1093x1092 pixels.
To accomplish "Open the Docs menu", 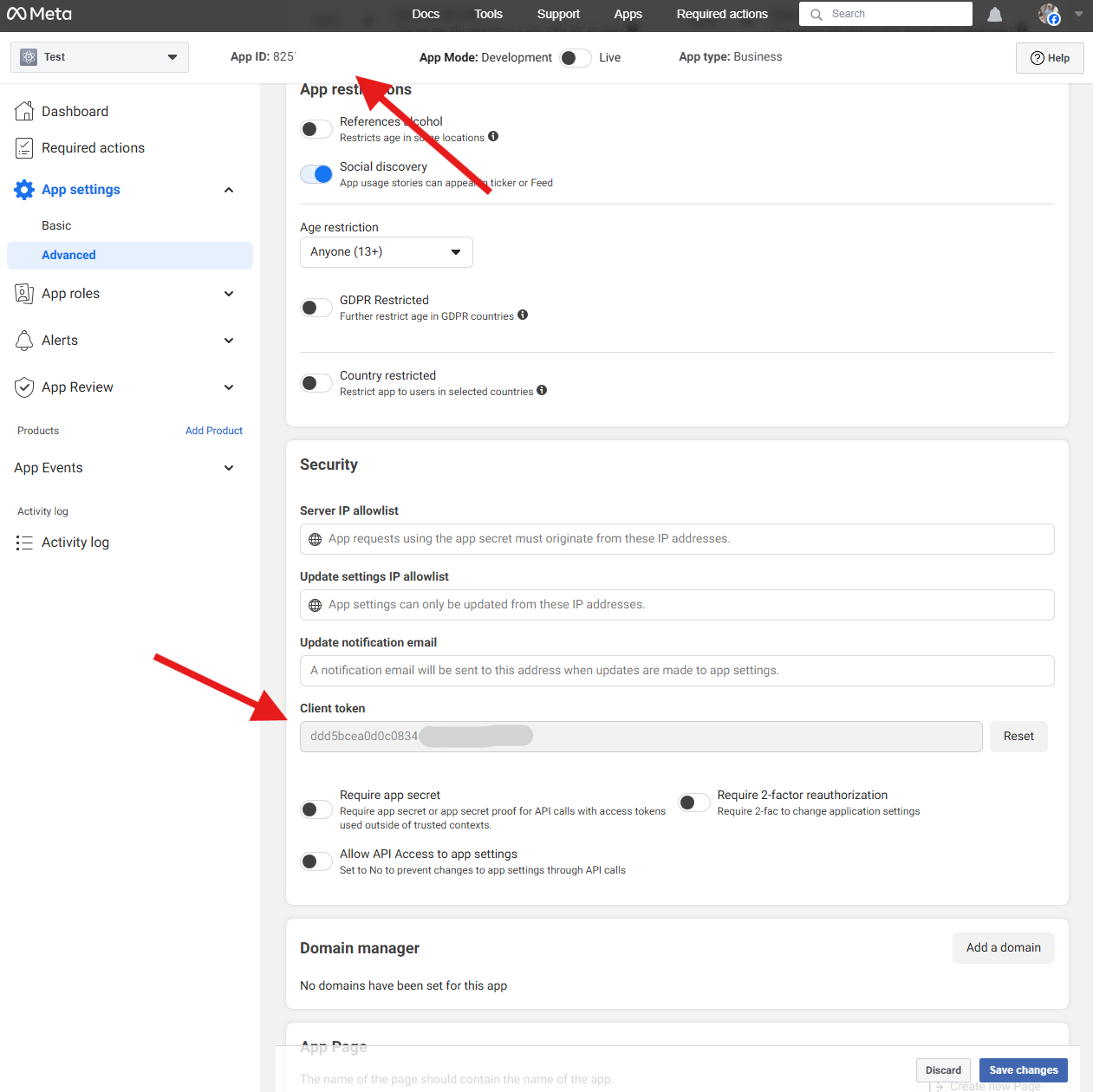I will coord(426,14).
